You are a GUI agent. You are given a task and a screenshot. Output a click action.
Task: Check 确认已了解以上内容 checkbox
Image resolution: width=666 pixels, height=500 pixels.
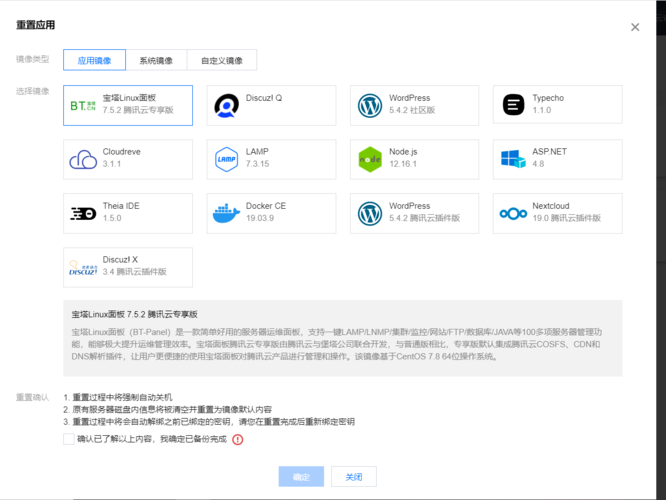(69, 439)
